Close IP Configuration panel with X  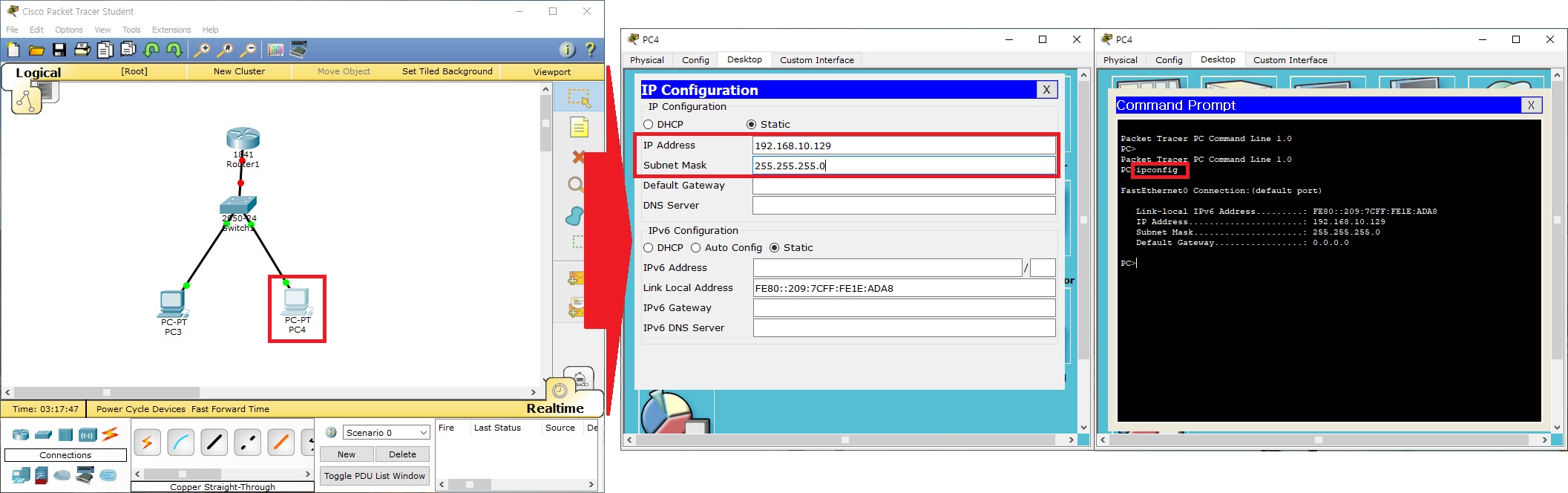click(1046, 90)
